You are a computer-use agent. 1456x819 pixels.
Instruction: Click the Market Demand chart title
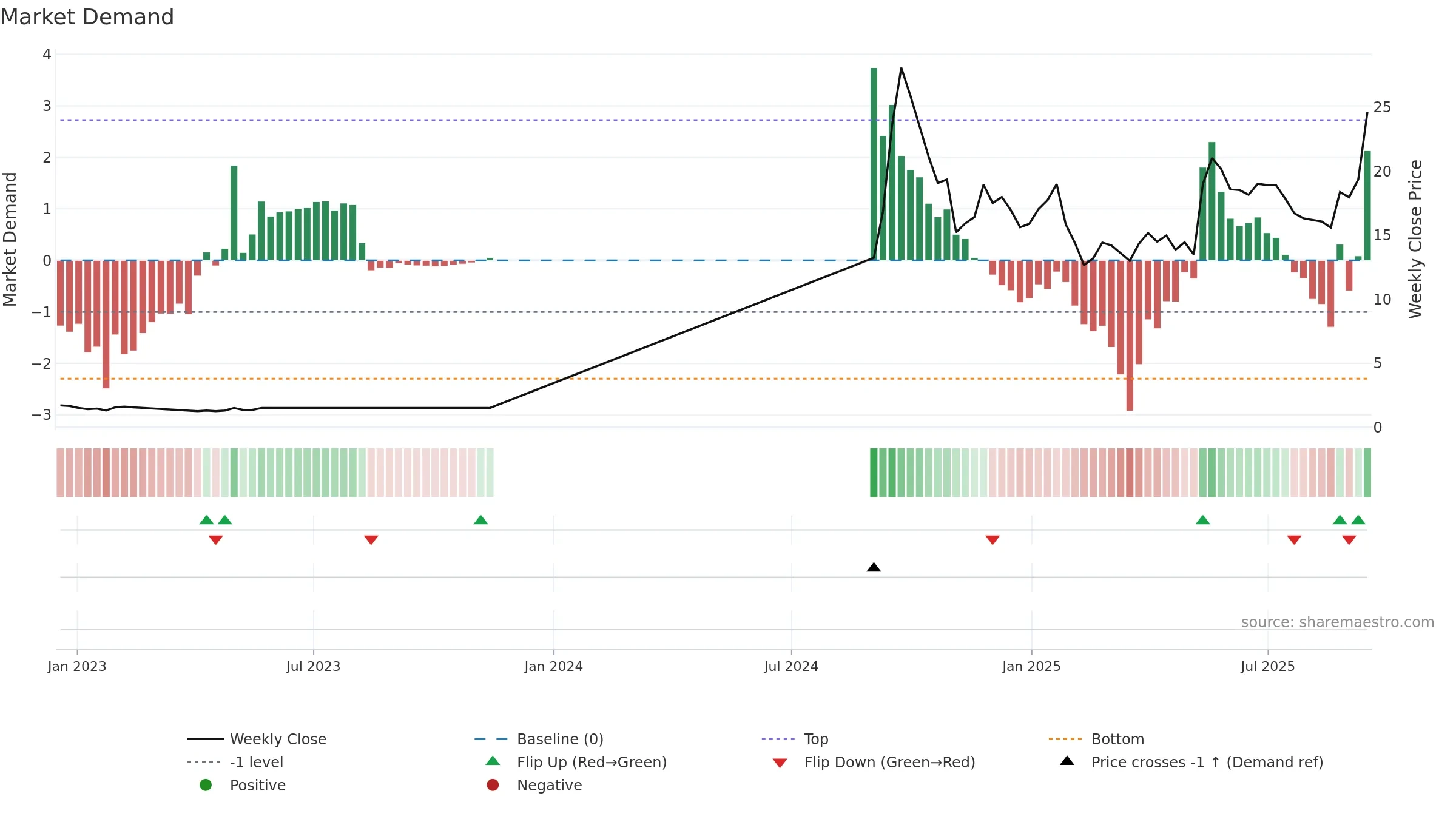[87, 17]
